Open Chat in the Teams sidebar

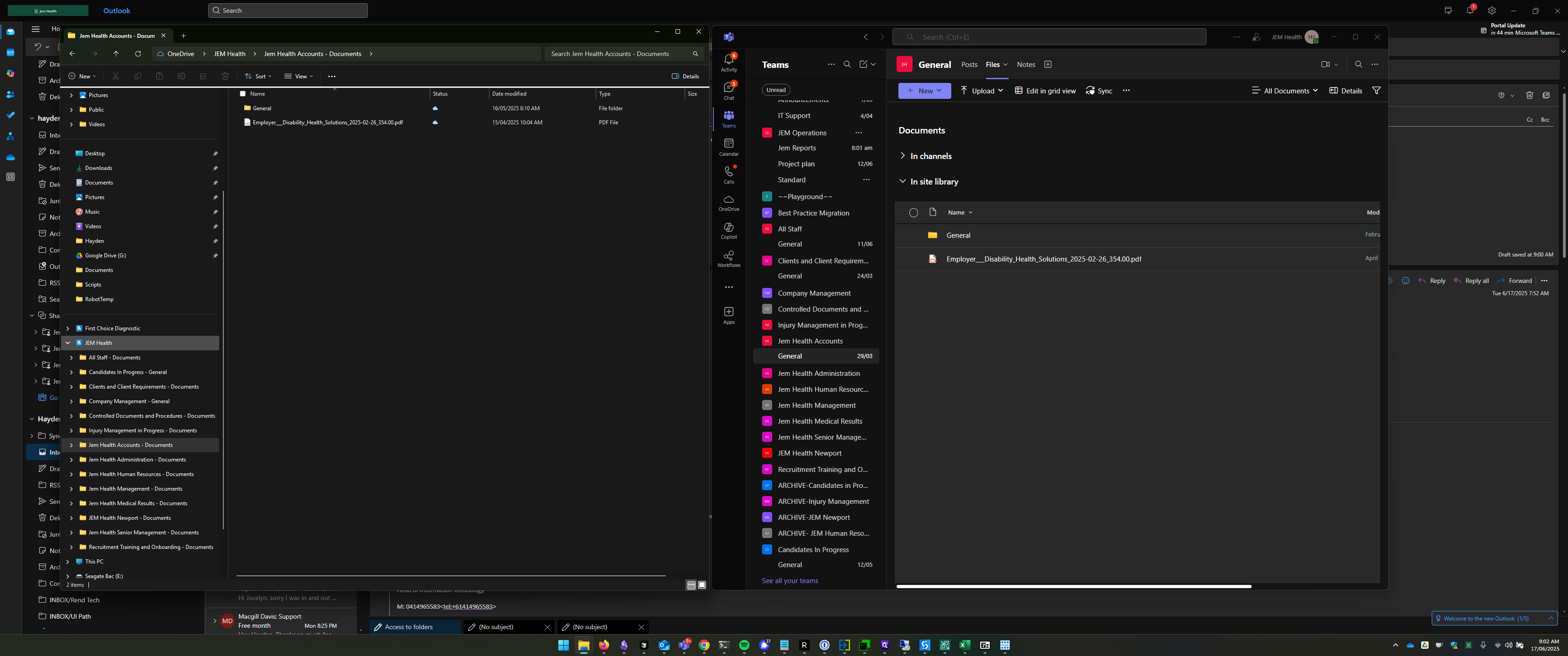[x=728, y=91]
